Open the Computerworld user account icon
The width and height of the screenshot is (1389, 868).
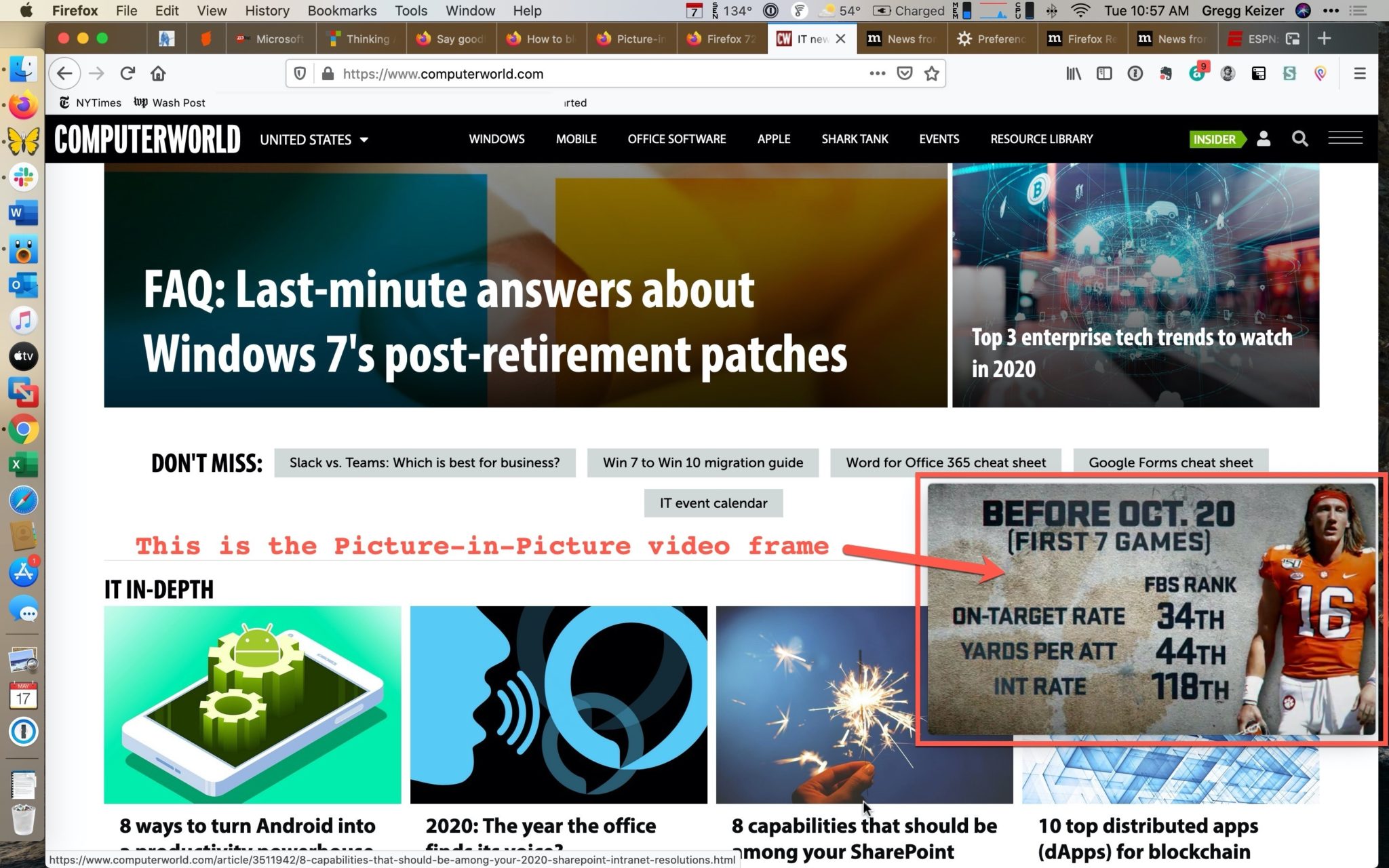pyautogui.click(x=1263, y=139)
